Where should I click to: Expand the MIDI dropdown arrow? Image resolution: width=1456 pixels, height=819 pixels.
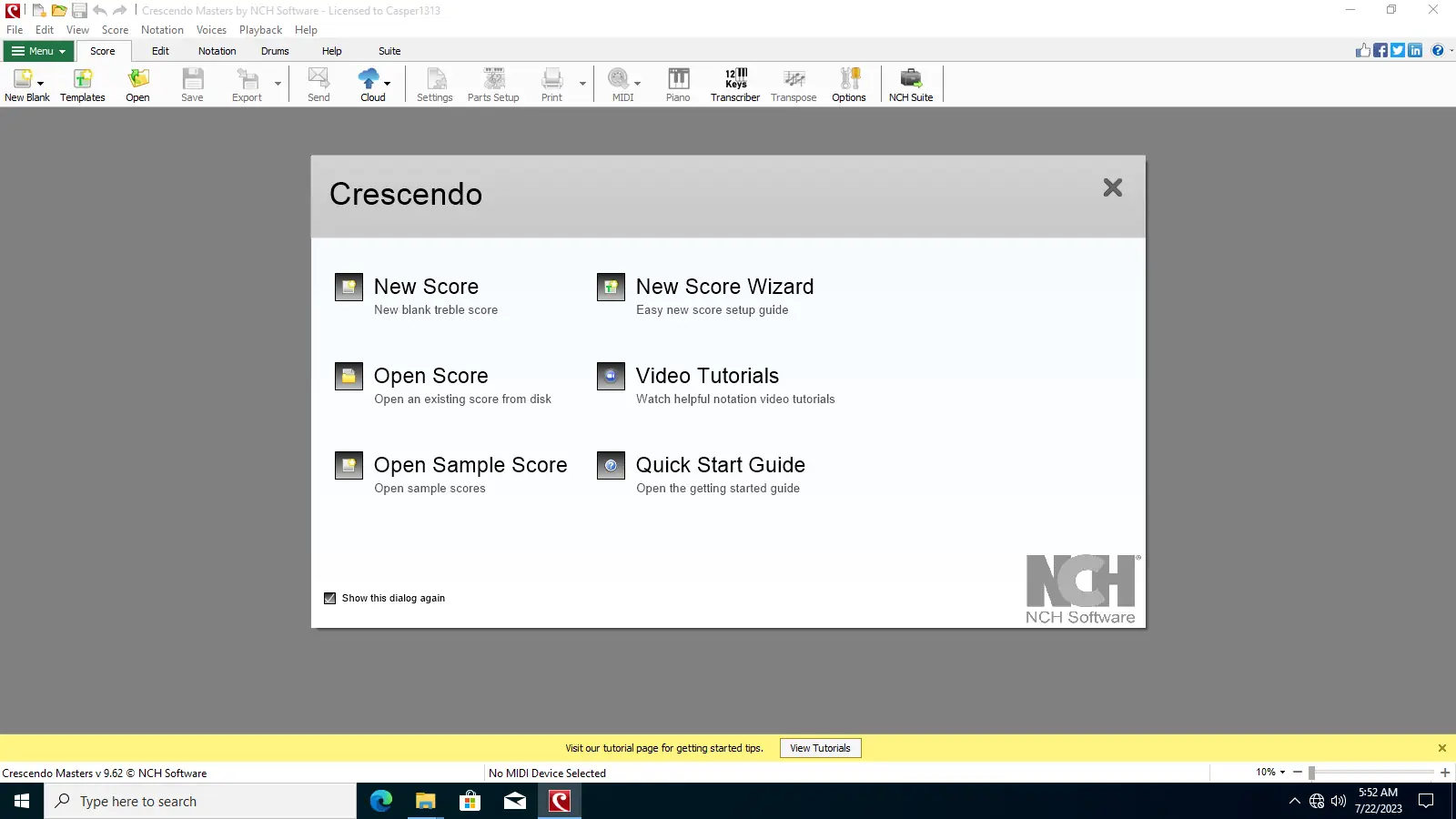point(637,84)
